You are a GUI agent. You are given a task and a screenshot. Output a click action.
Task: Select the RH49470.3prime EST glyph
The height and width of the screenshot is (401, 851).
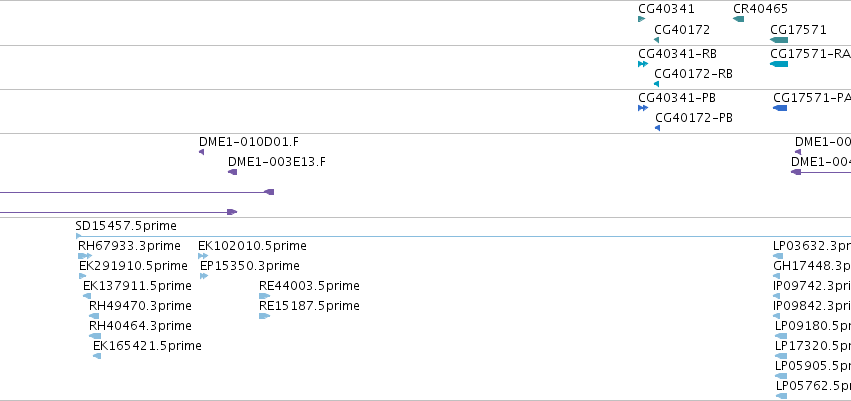coord(94,316)
